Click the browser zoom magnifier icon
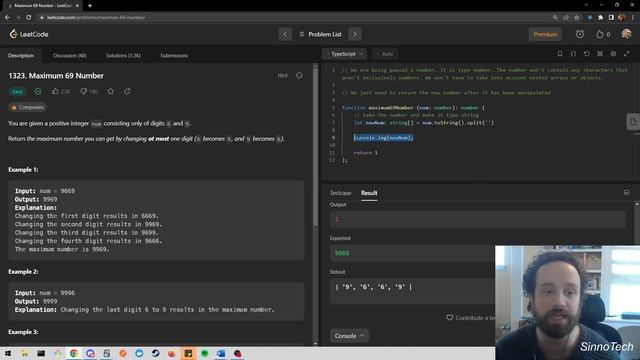640x360 pixels. pyautogui.click(x=555, y=18)
